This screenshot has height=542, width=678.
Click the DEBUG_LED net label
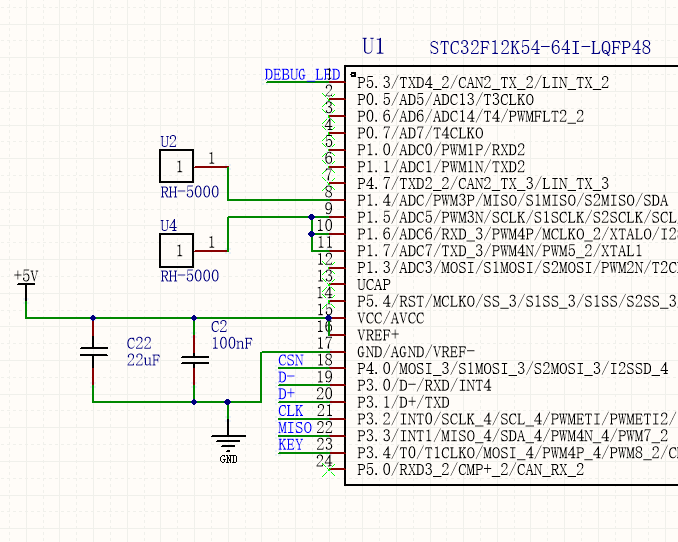pyautogui.click(x=303, y=75)
